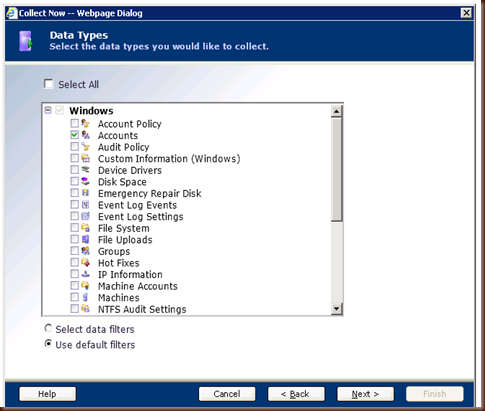The height and width of the screenshot is (411, 485).
Task: Check the Disk Space checkbox
Action: (x=75, y=181)
